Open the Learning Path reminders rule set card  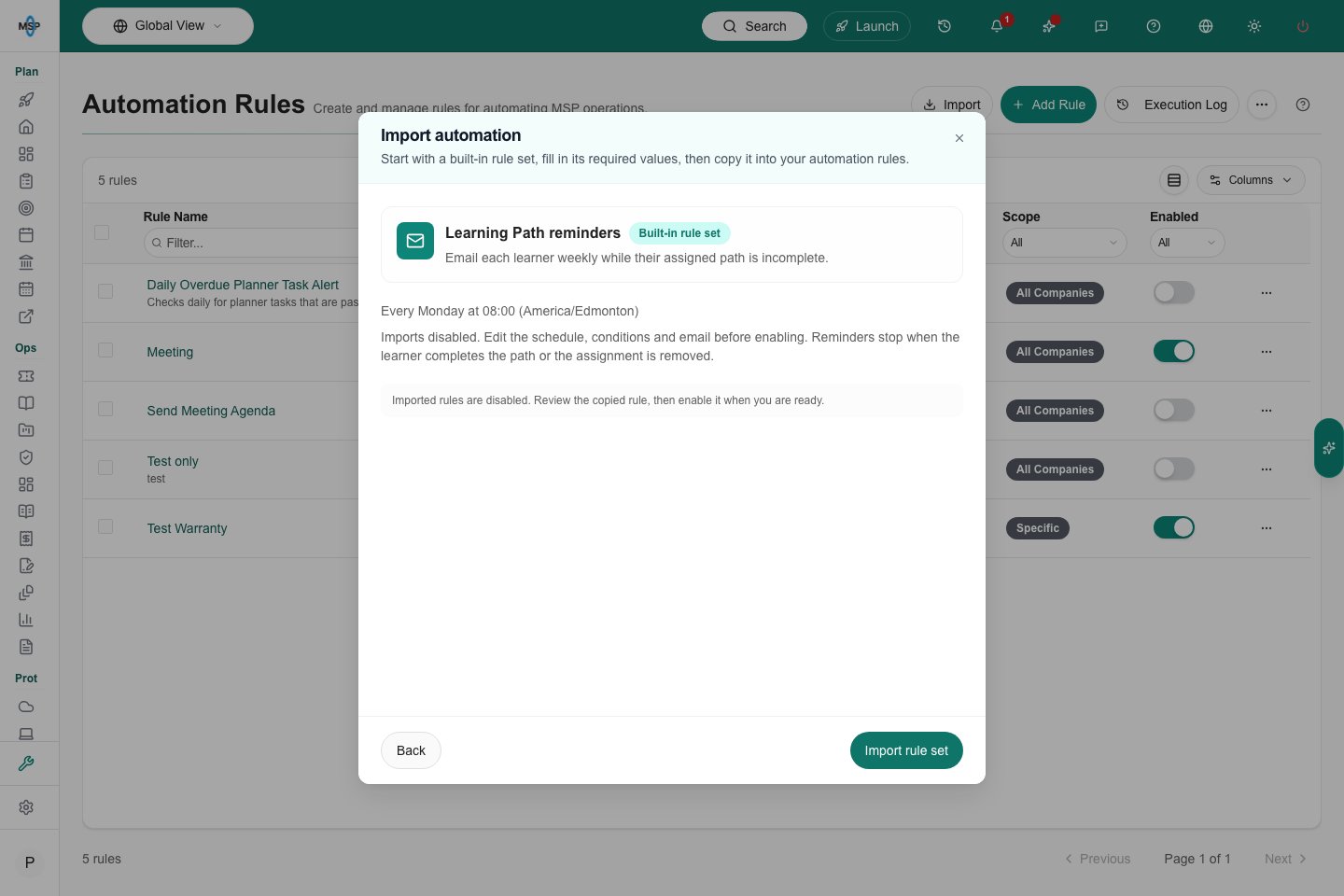pos(672,245)
